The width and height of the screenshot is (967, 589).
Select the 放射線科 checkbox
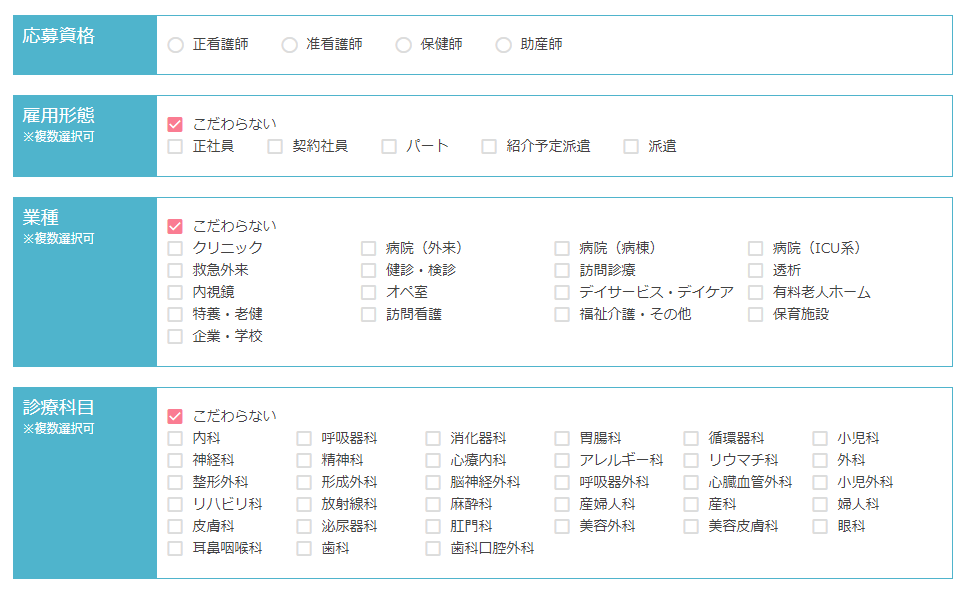pos(304,505)
